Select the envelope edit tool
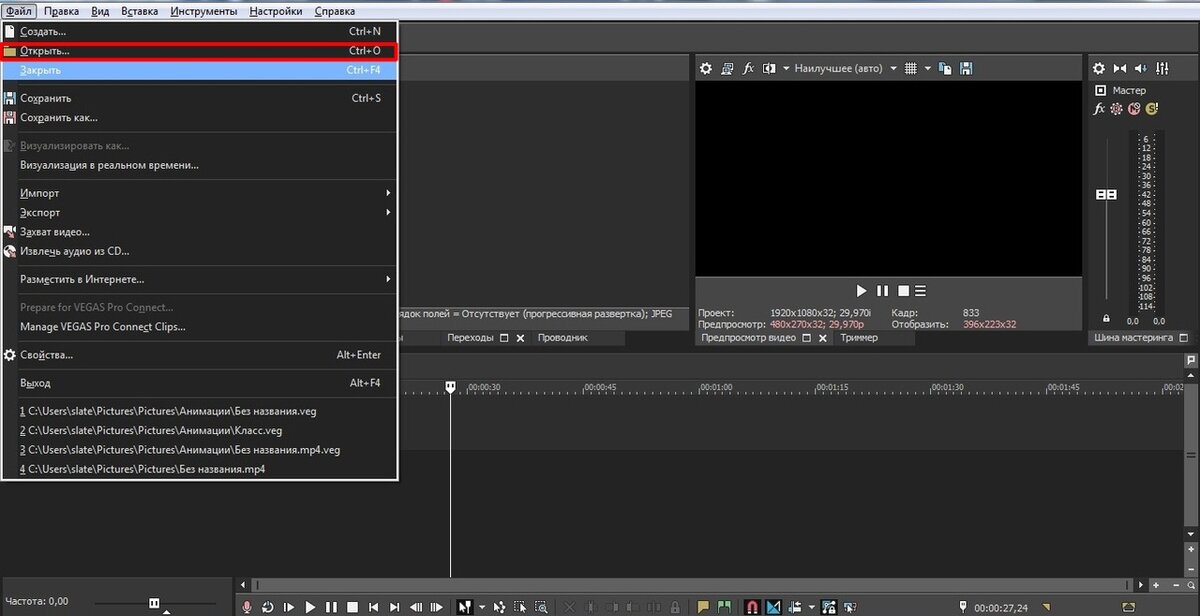The width and height of the screenshot is (1200, 616). (x=499, y=607)
